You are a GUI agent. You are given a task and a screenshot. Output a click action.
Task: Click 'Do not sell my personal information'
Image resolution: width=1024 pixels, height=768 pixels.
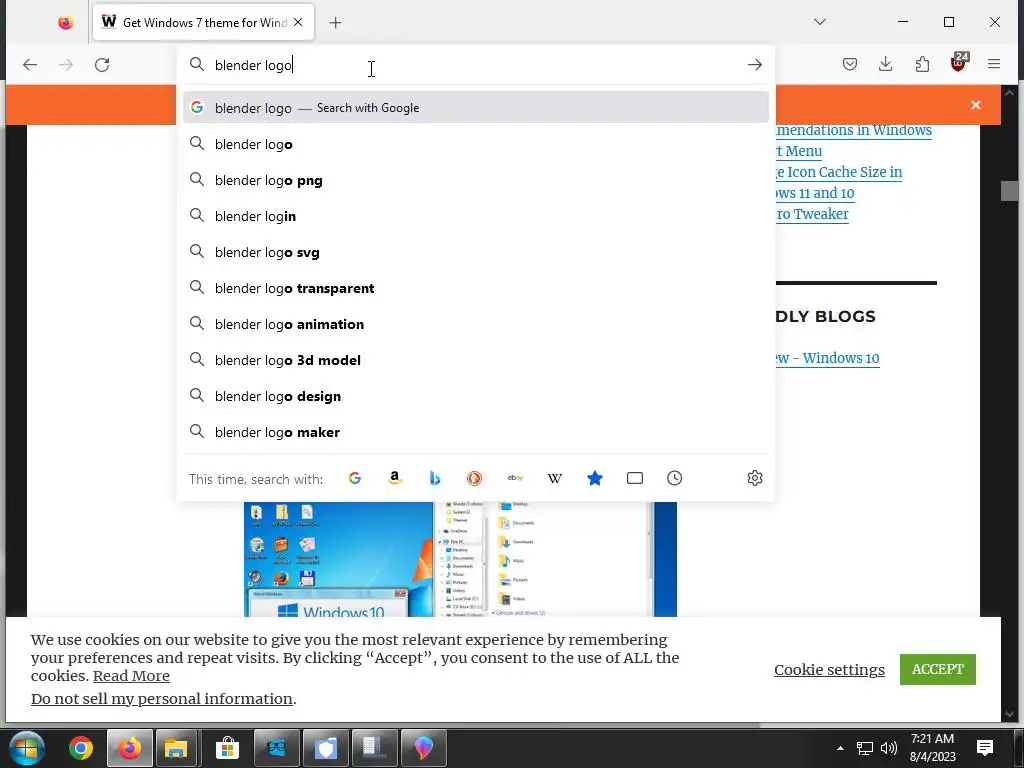[161, 699]
